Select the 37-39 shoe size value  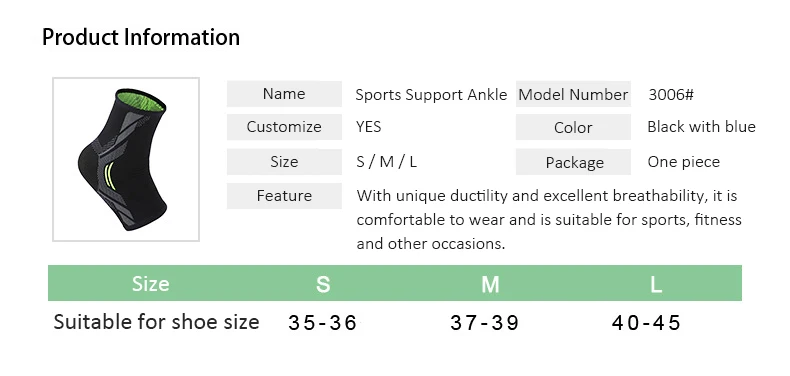(484, 323)
